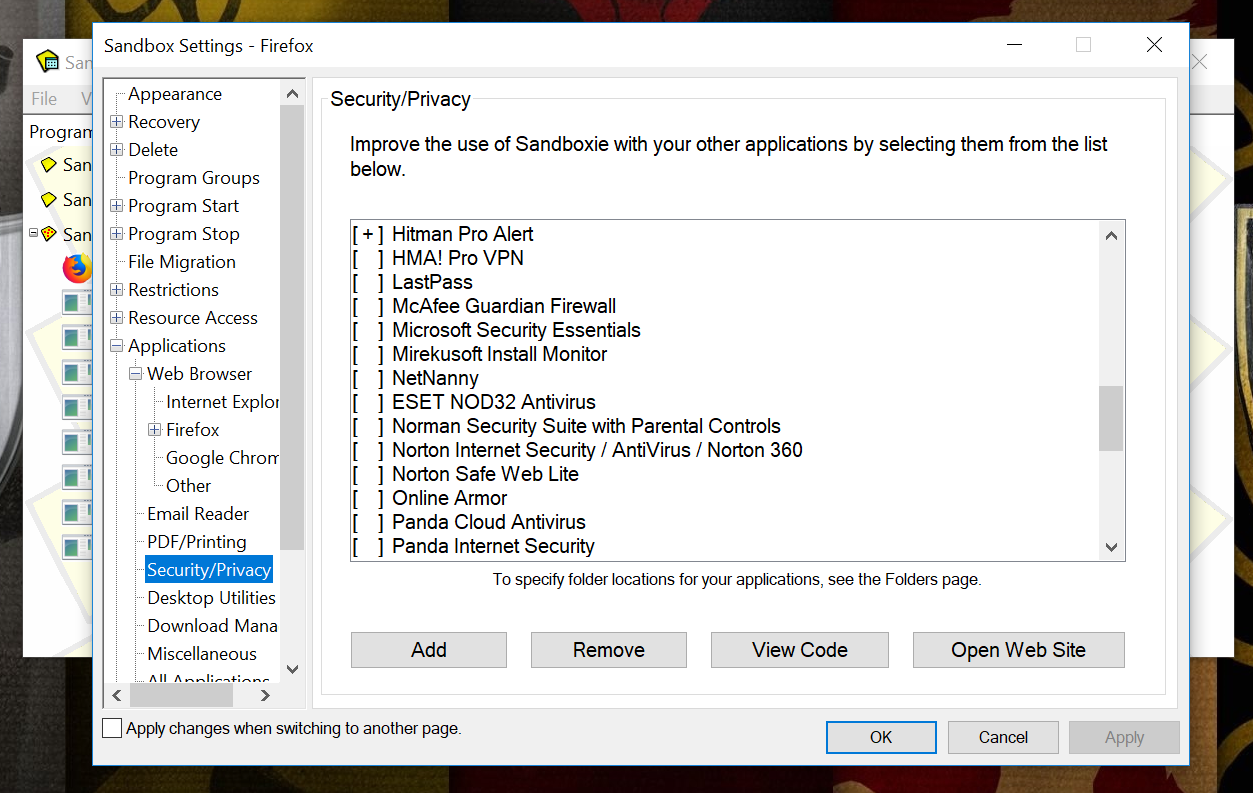
Task: Click the settings tree scroll right arrow
Action: tap(265, 695)
